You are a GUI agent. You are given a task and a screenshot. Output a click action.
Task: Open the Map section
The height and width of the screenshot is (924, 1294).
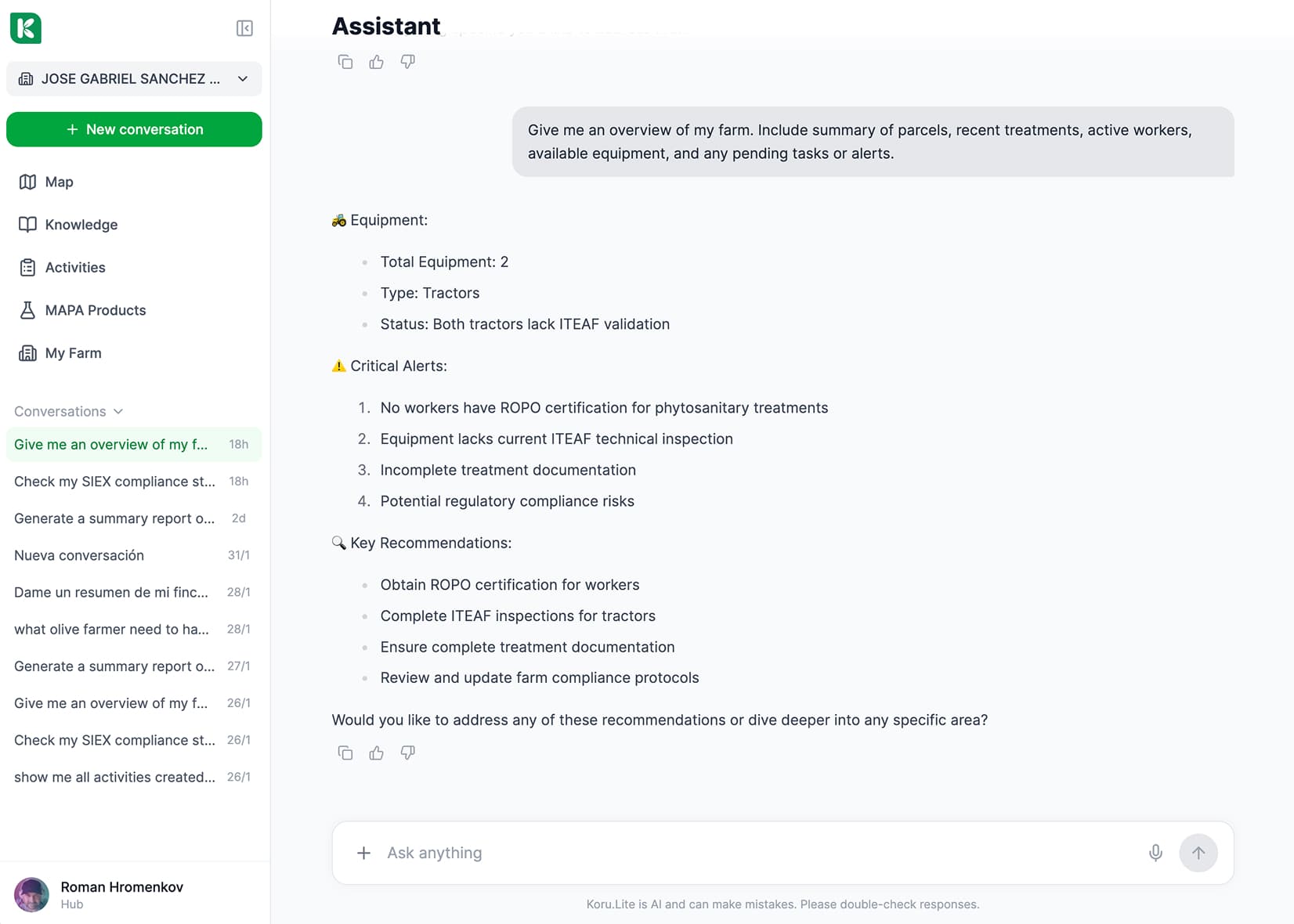pyautogui.click(x=57, y=182)
